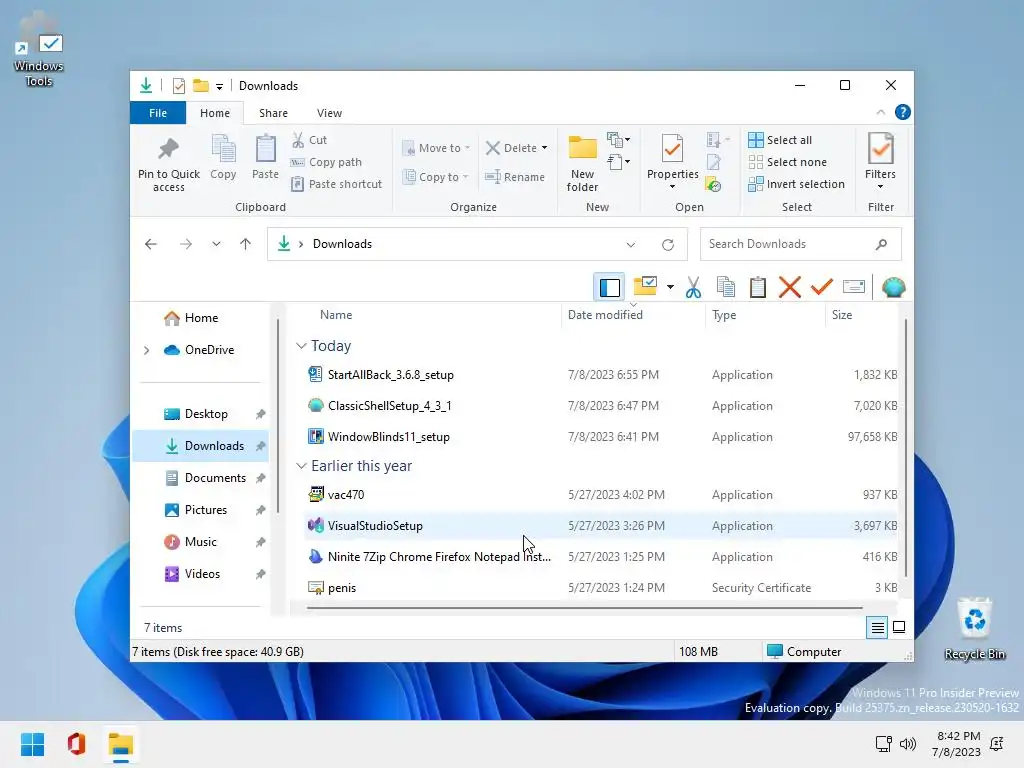Image resolution: width=1024 pixels, height=768 pixels.
Task: Click the Properties ribbon icon
Action: [x=672, y=149]
